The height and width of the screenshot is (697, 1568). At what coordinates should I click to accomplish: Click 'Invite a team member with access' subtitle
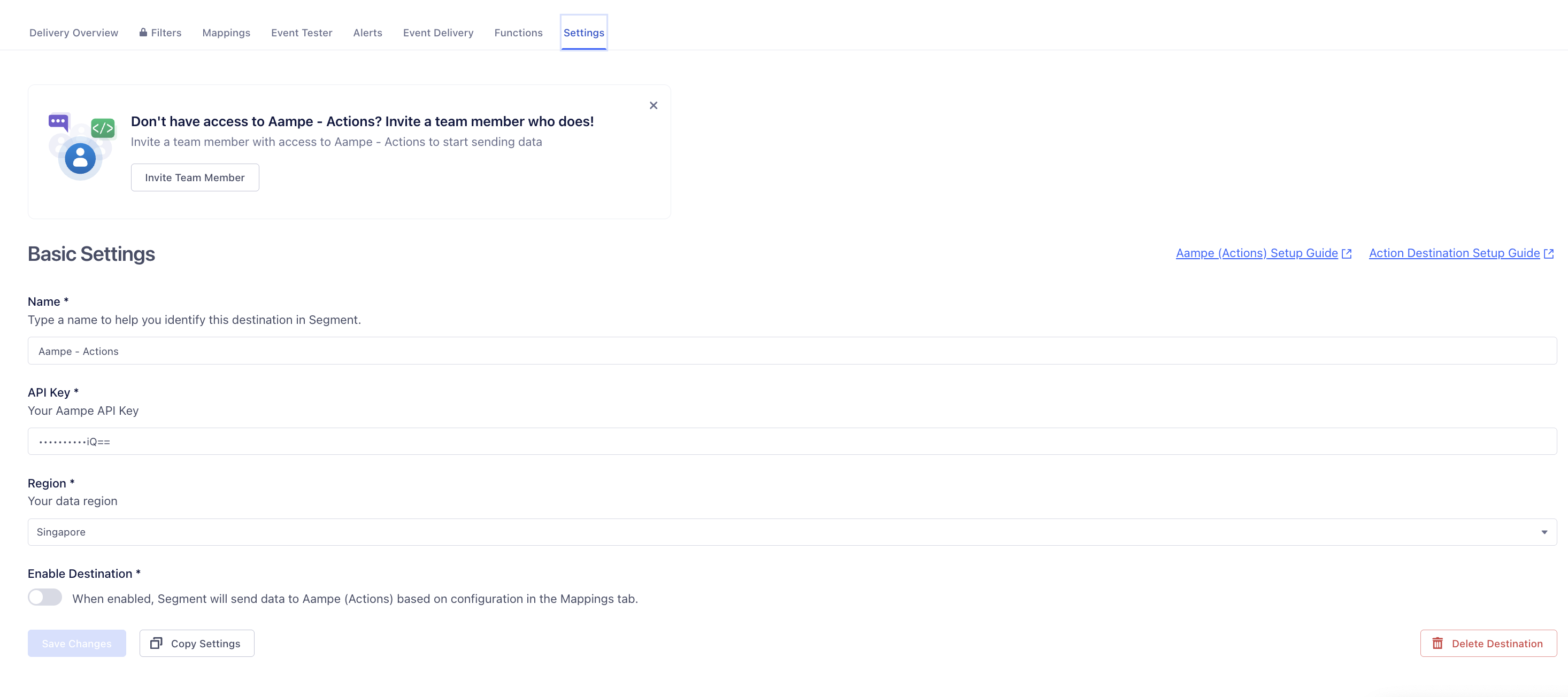click(x=336, y=142)
